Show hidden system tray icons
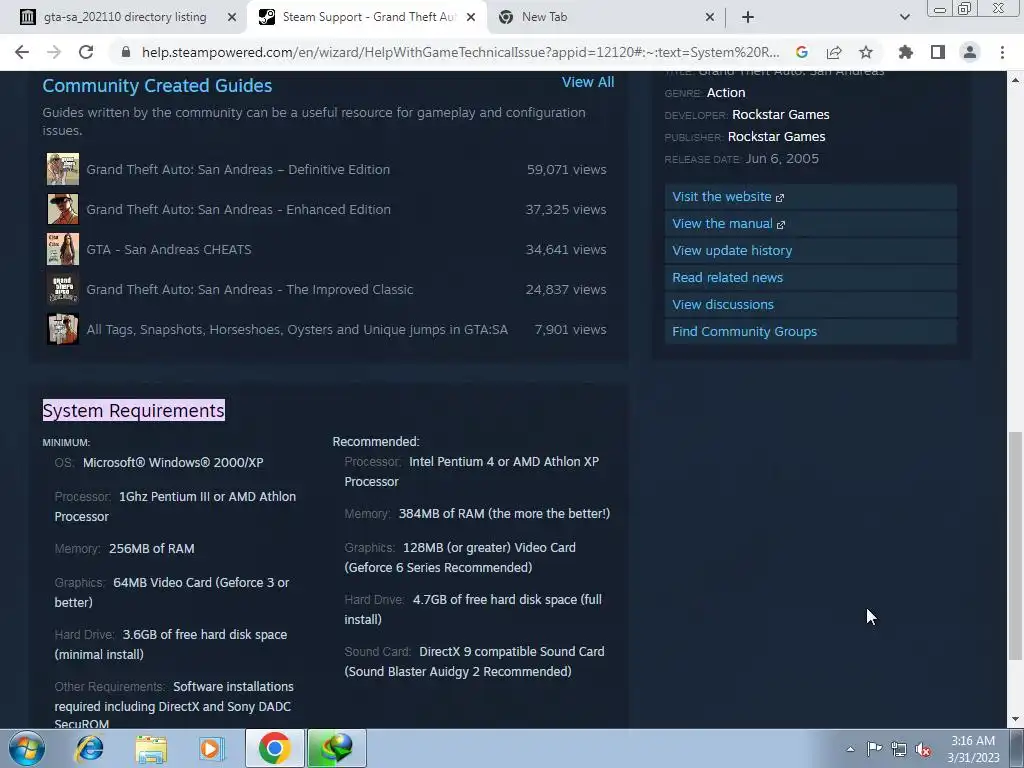This screenshot has height=768, width=1024. [x=850, y=749]
